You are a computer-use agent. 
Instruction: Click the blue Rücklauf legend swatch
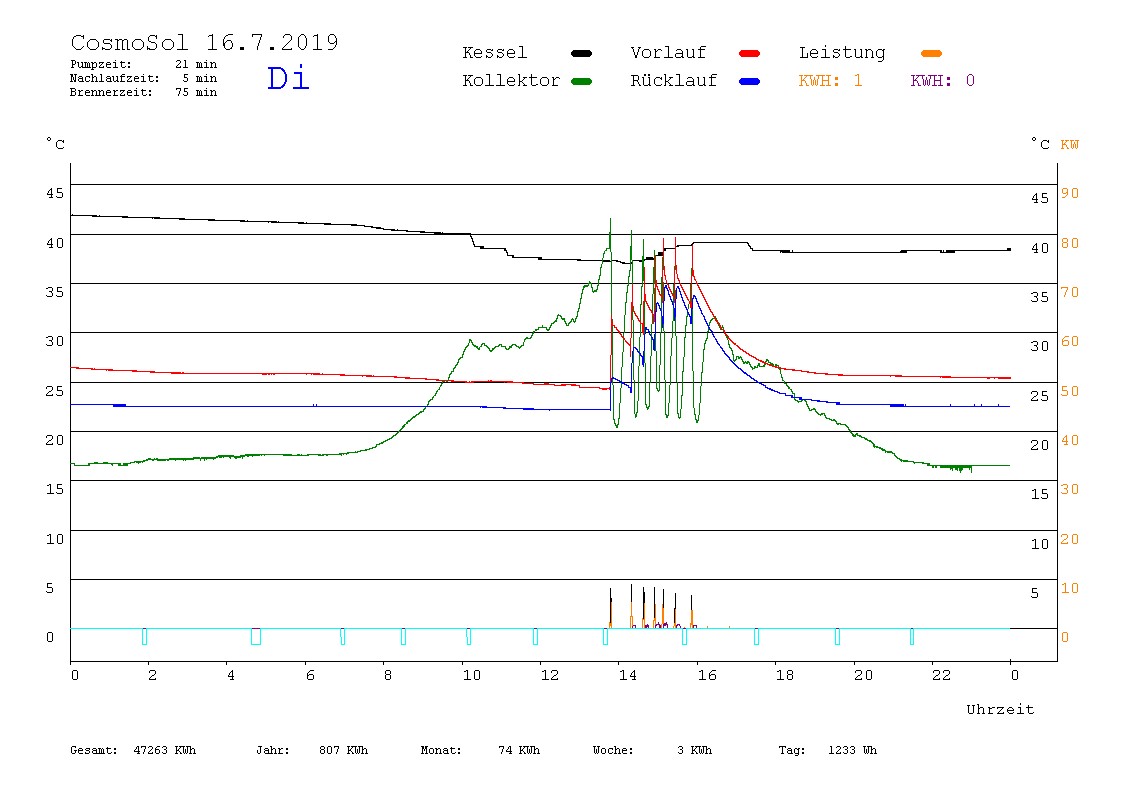pyautogui.click(x=750, y=81)
